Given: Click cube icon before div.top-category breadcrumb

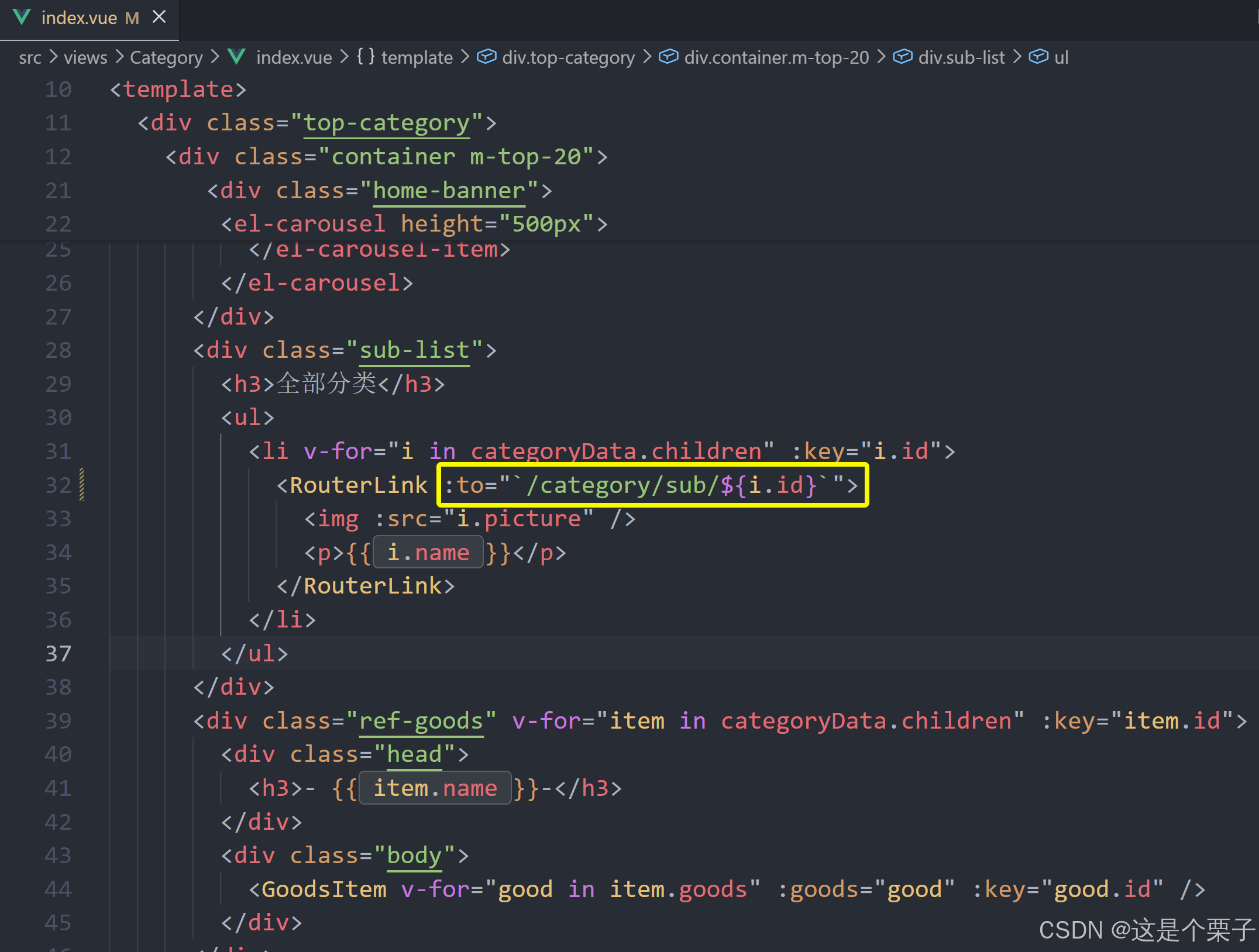Looking at the screenshot, I should pos(486,57).
